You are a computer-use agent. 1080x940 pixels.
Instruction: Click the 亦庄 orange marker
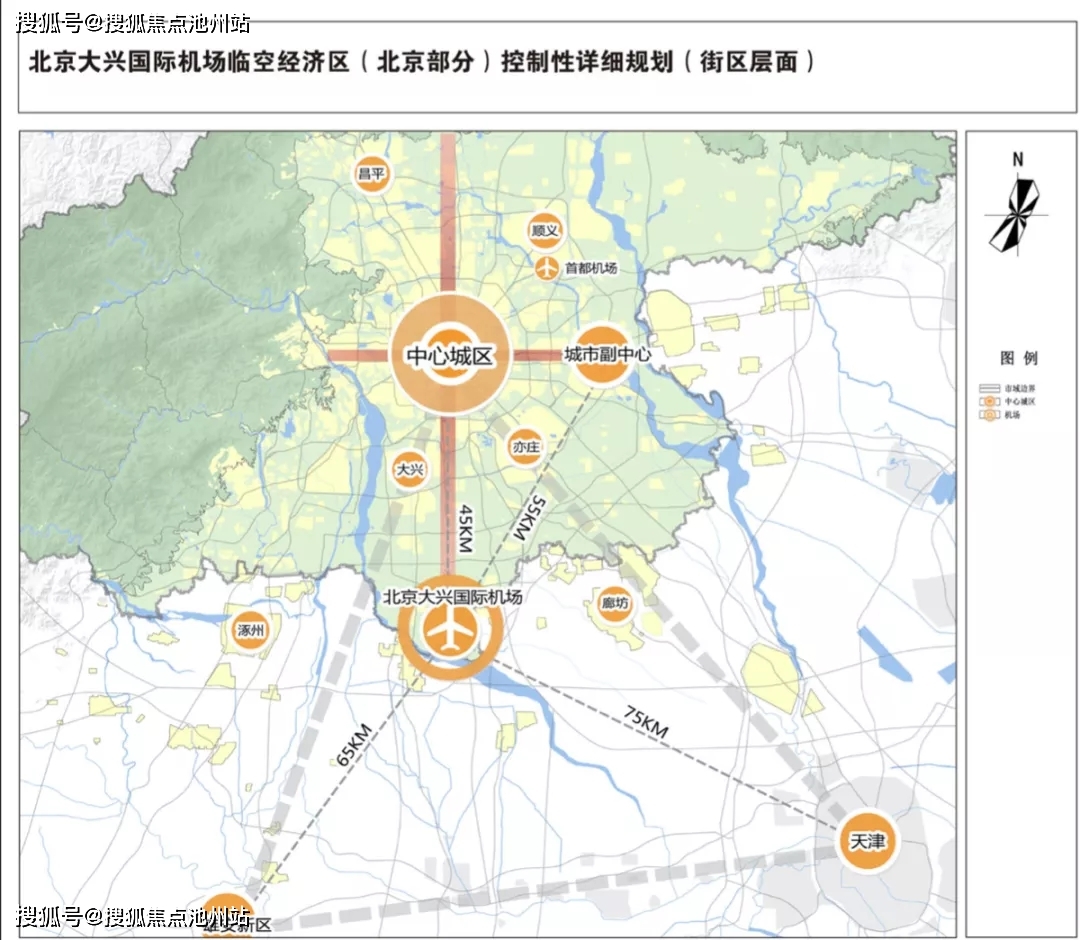(x=525, y=448)
